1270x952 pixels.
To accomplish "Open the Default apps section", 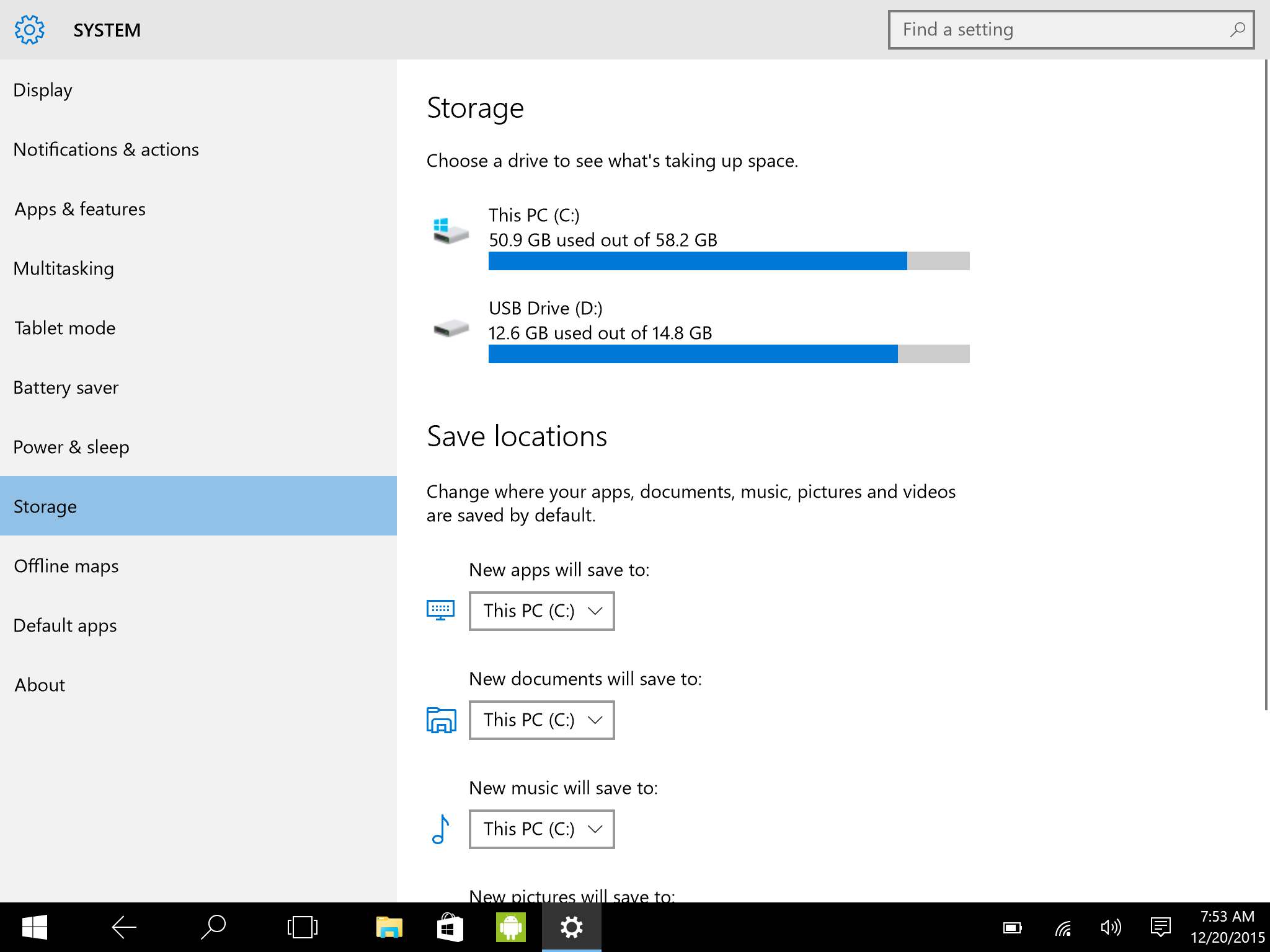I will click(65, 626).
